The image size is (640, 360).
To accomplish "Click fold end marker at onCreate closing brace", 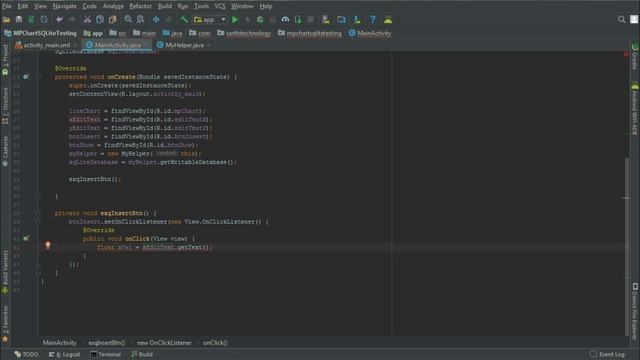I will pyautogui.click(x=38, y=196).
